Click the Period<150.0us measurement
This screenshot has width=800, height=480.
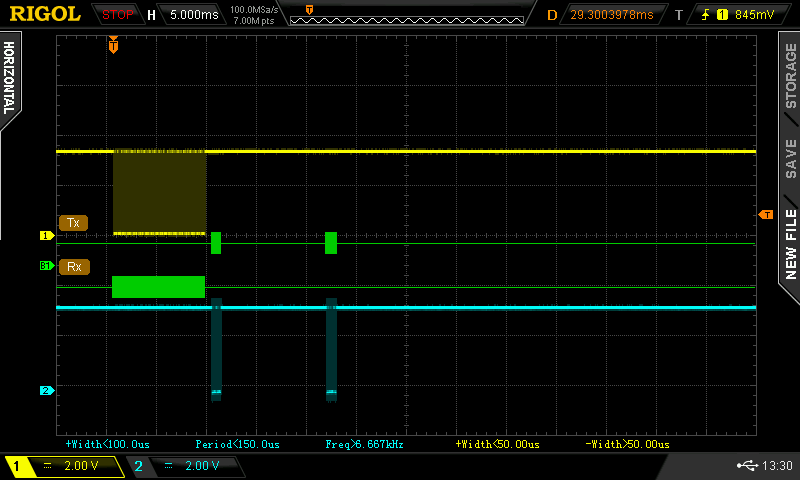tap(238, 444)
